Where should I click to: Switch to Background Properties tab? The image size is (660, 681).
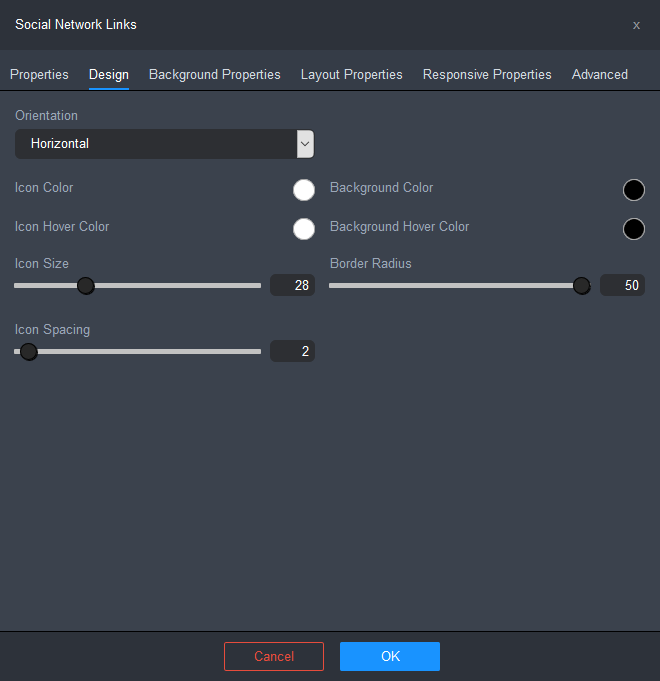[x=214, y=75]
